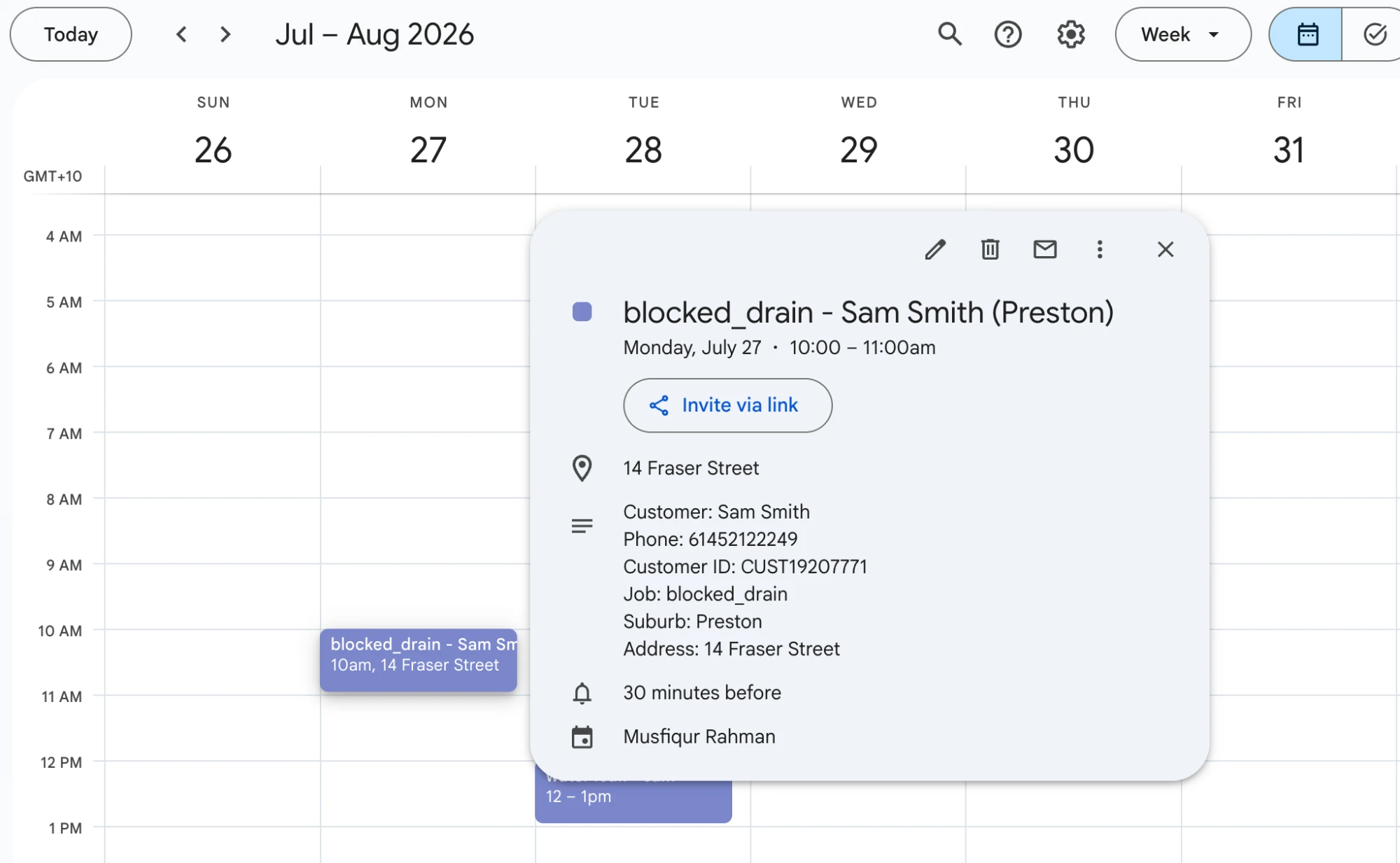
Task: Email event details envelope icon
Action: point(1045,249)
